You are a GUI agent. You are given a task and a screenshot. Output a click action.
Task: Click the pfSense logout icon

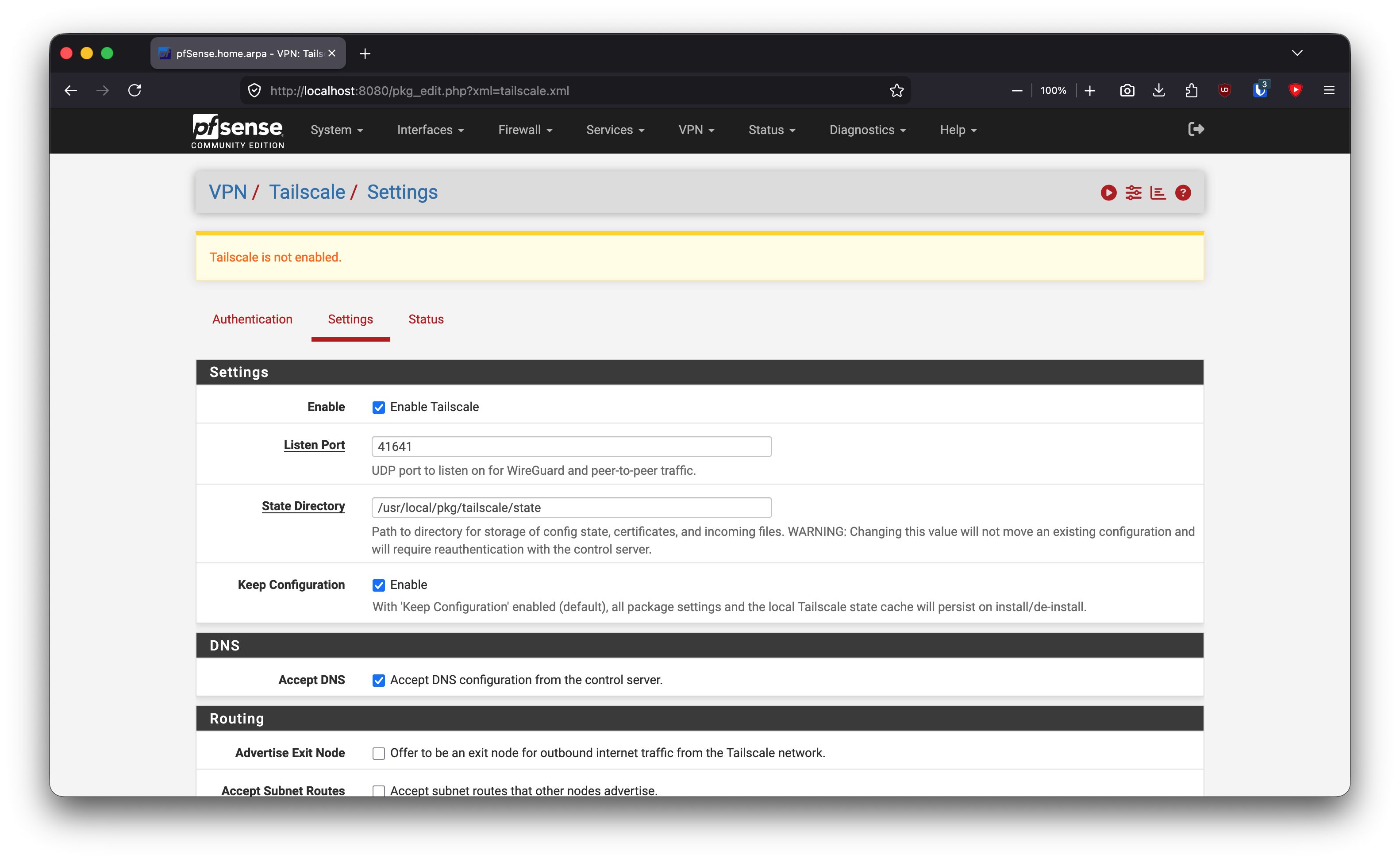click(x=1196, y=129)
